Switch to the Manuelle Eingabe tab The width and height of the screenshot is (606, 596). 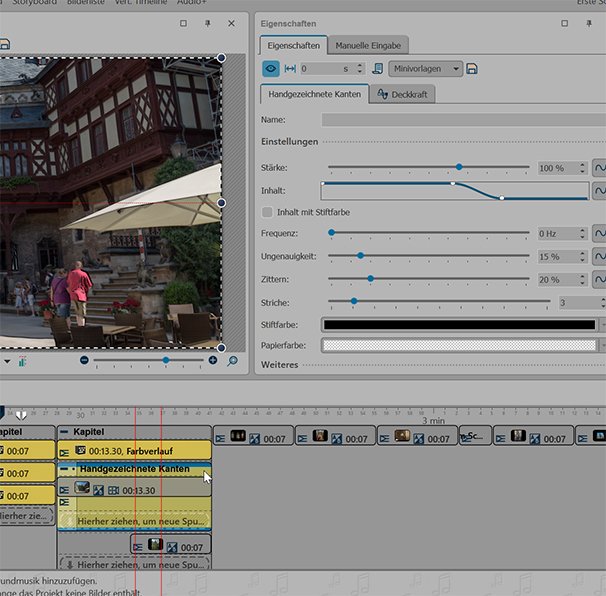[x=367, y=46]
